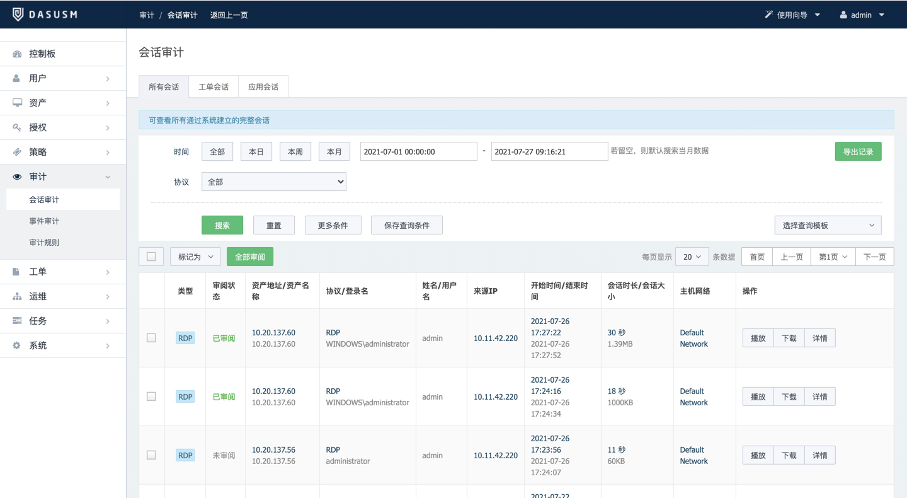Click the eye icon beside 审计
908x498 pixels.
pyautogui.click(x=17, y=177)
